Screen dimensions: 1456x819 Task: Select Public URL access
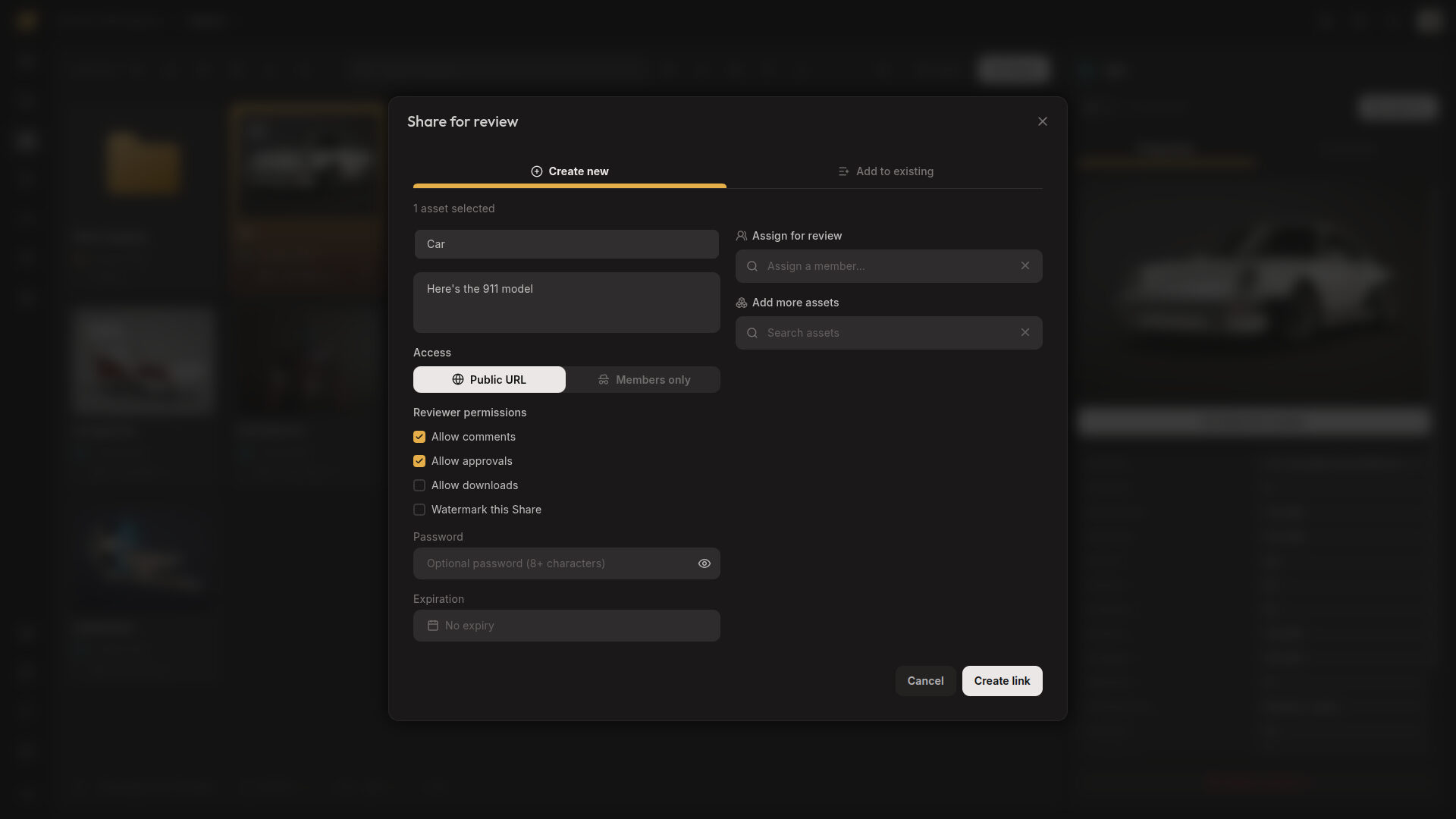[489, 379]
